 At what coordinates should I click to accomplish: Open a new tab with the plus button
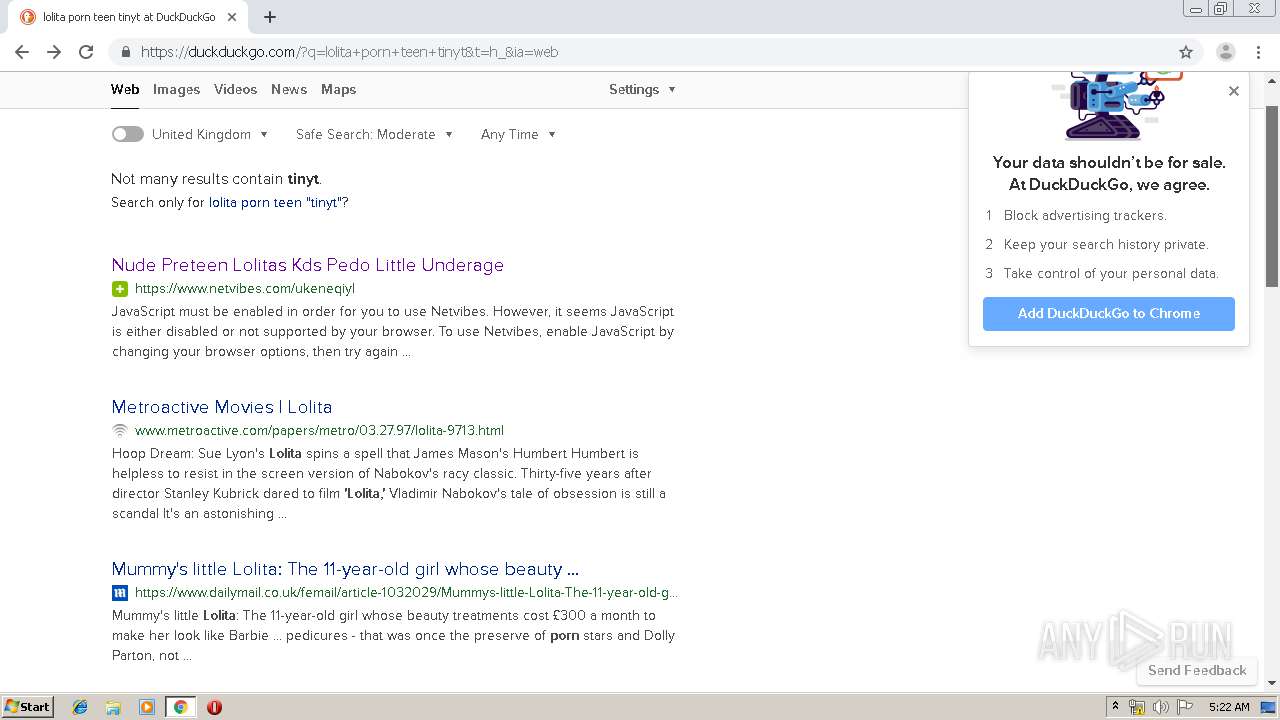pyautogui.click(x=270, y=17)
